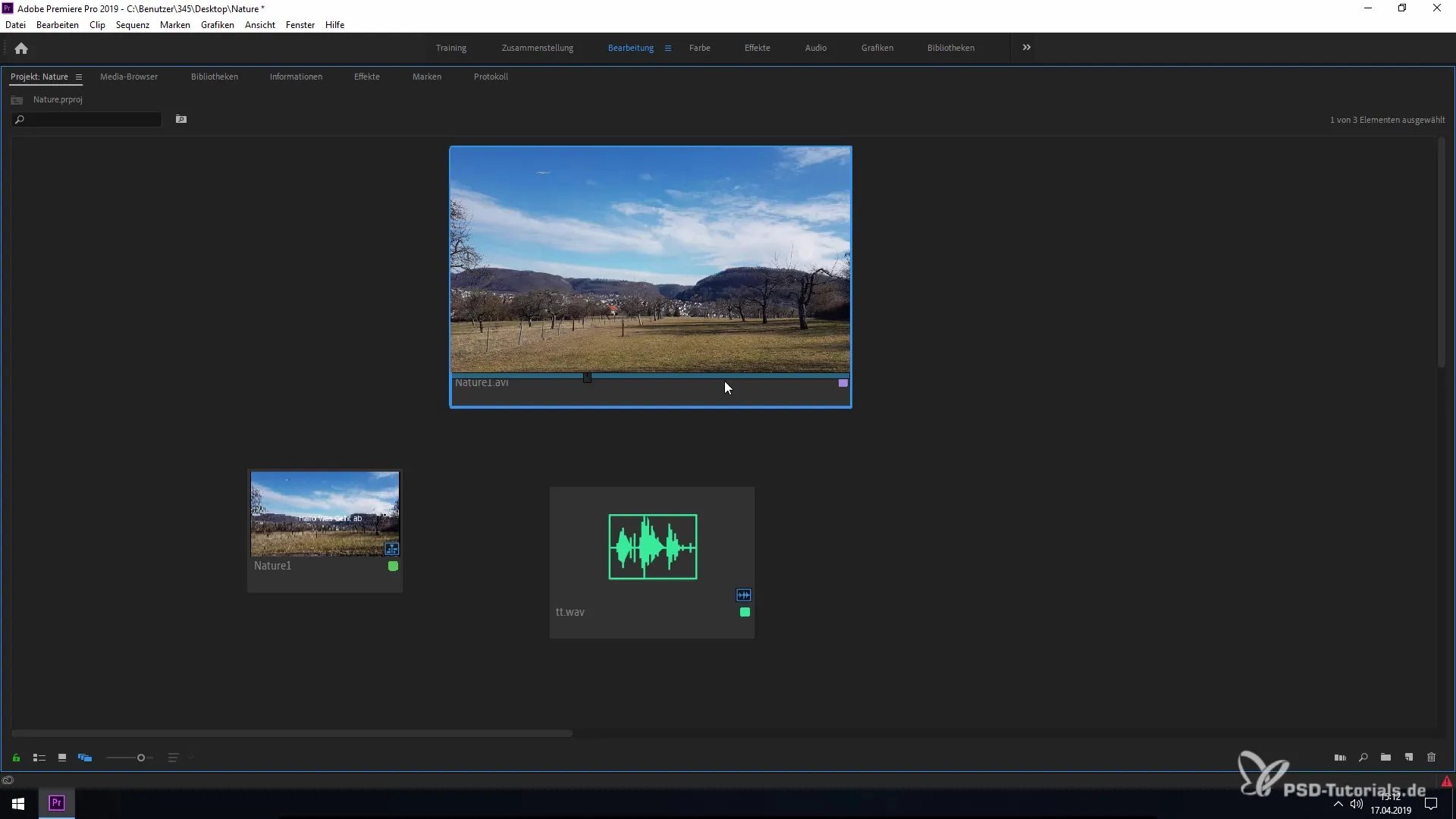
Task: Click the Clear trash icon
Action: click(x=1432, y=758)
